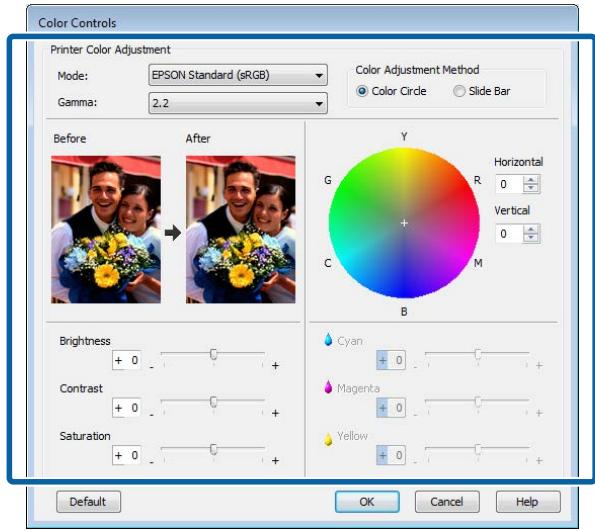Click the plus end of Contrast slider
595x531 pixels.
coord(275,413)
